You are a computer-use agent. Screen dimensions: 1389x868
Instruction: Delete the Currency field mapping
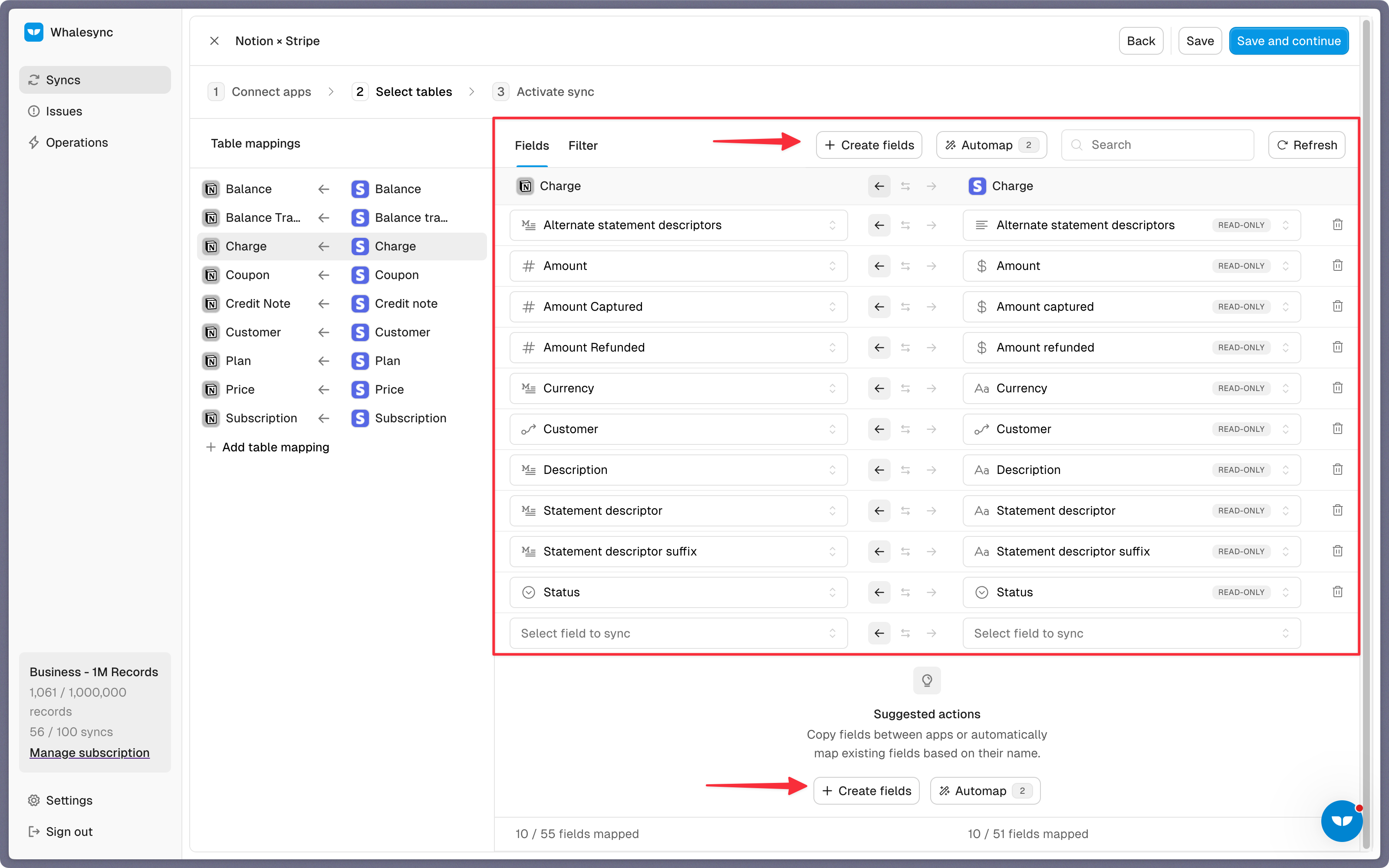(x=1337, y=388)
